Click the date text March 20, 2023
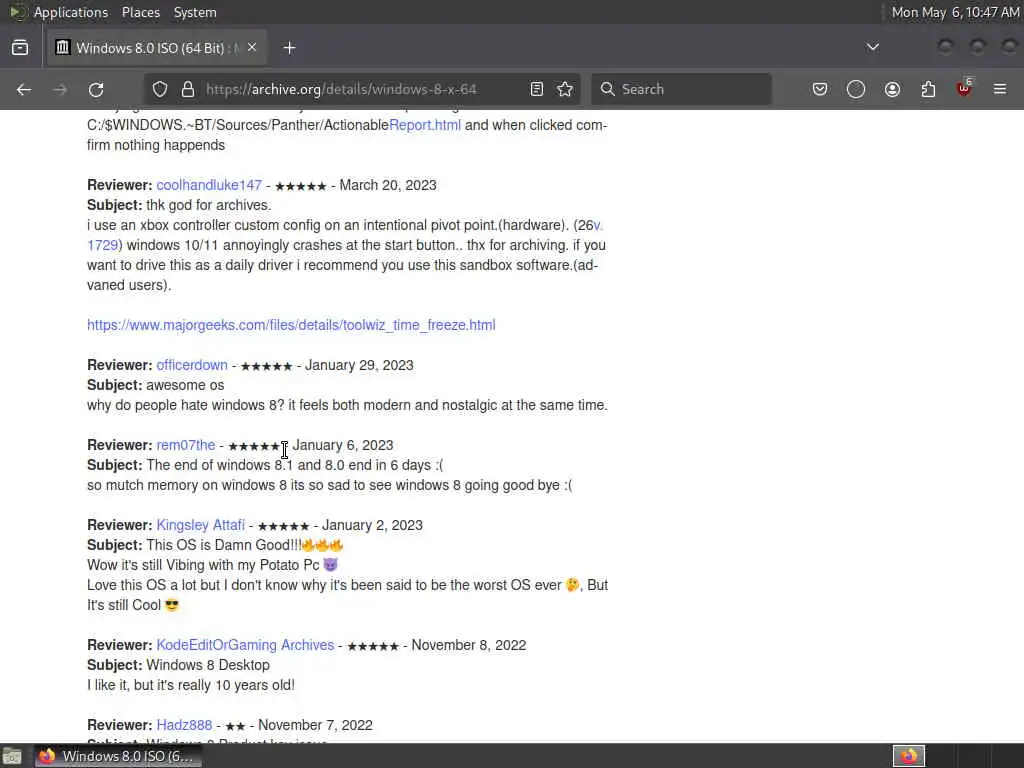Viewport: 1024px width, 768px height. point(388,185)
